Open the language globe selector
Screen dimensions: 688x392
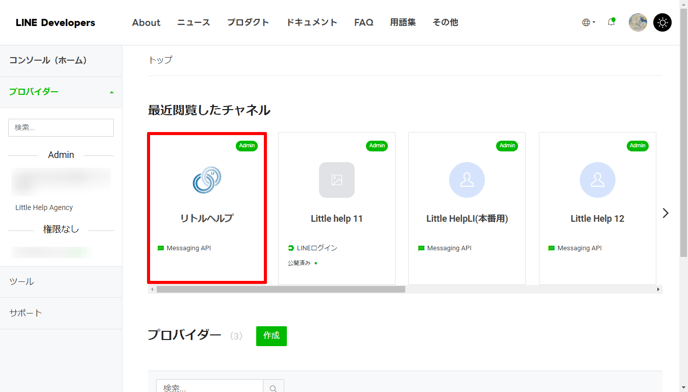click(588, 22)
